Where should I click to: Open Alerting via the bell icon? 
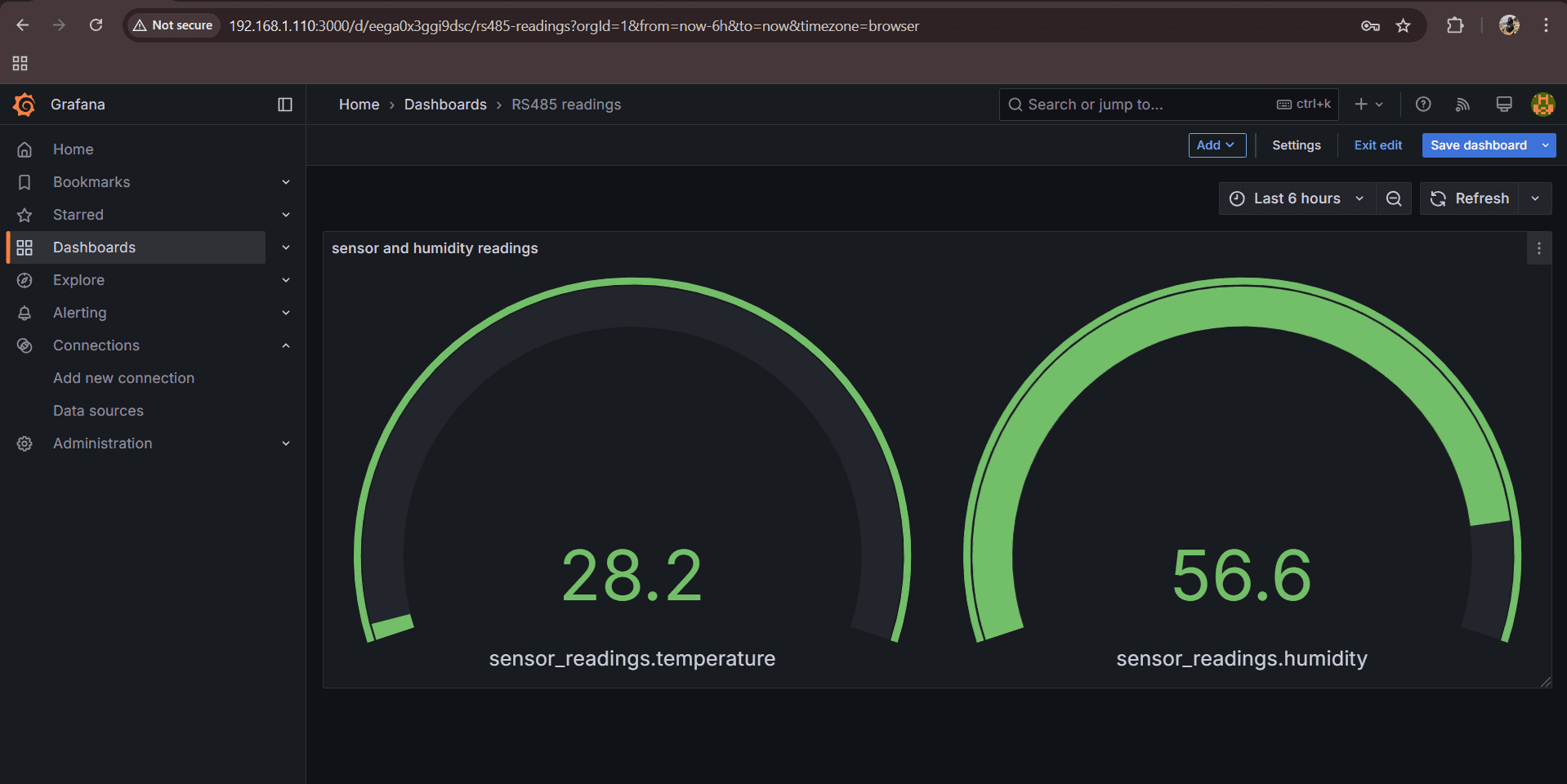point(79,312)
